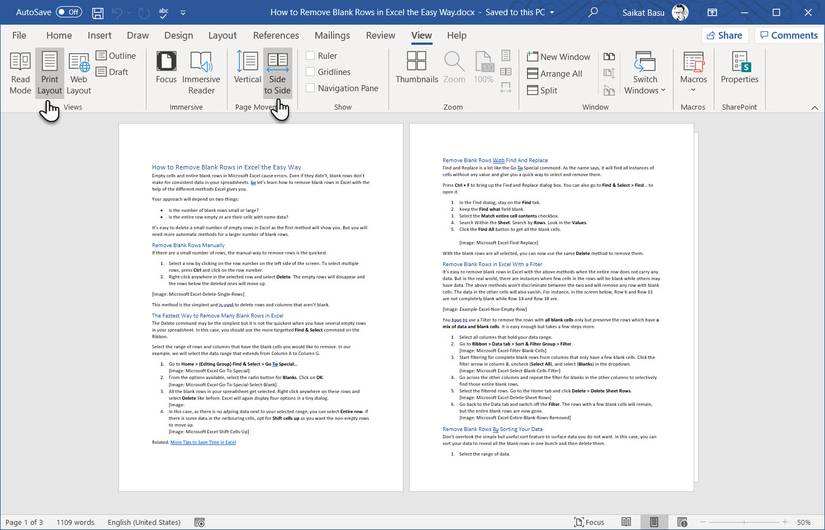The image size is (825, 530).
Task: Click the Thumbnails button
Action: pyautogui.click(x=417, y=67)
